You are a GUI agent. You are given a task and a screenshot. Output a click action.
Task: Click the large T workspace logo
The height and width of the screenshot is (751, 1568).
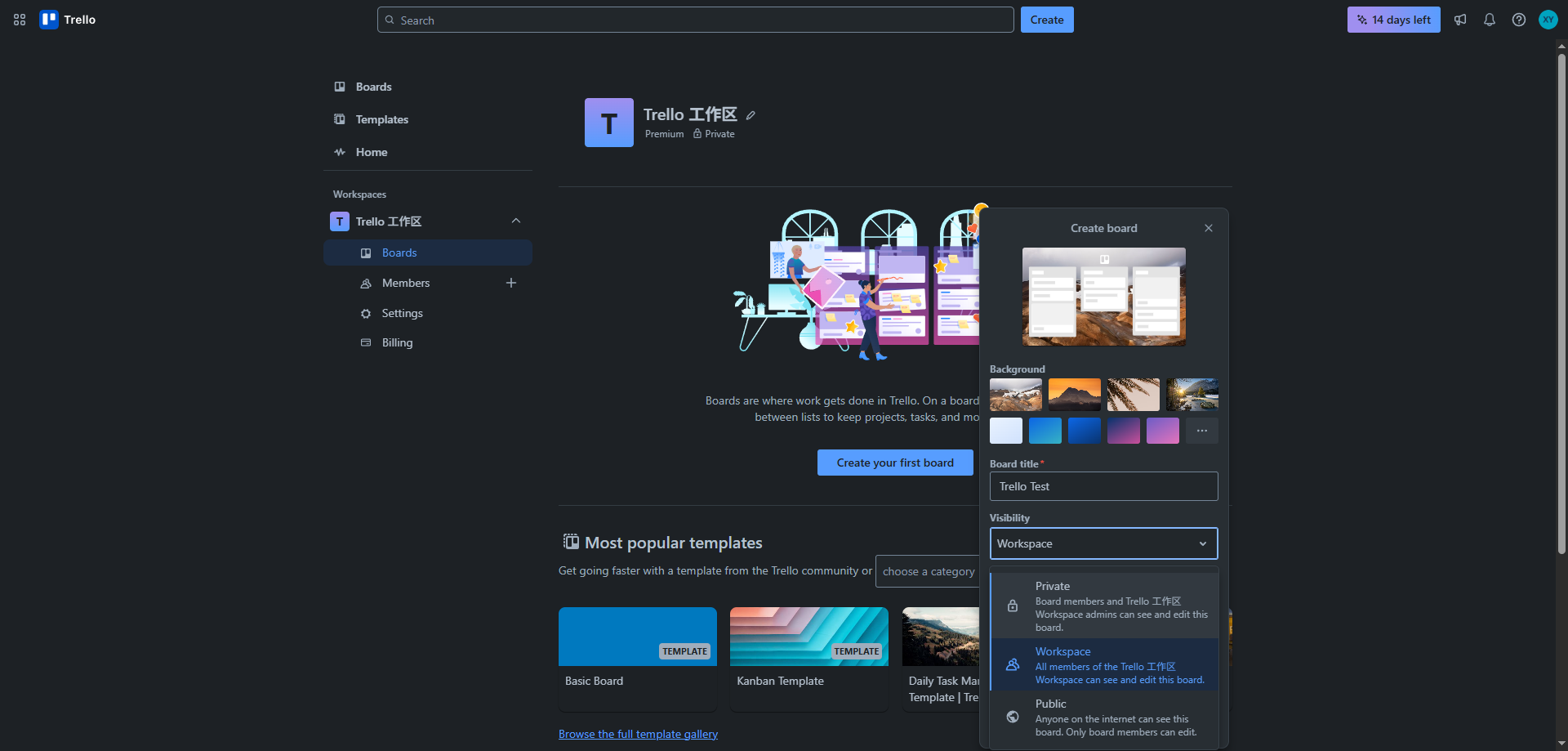pos(609,123)
